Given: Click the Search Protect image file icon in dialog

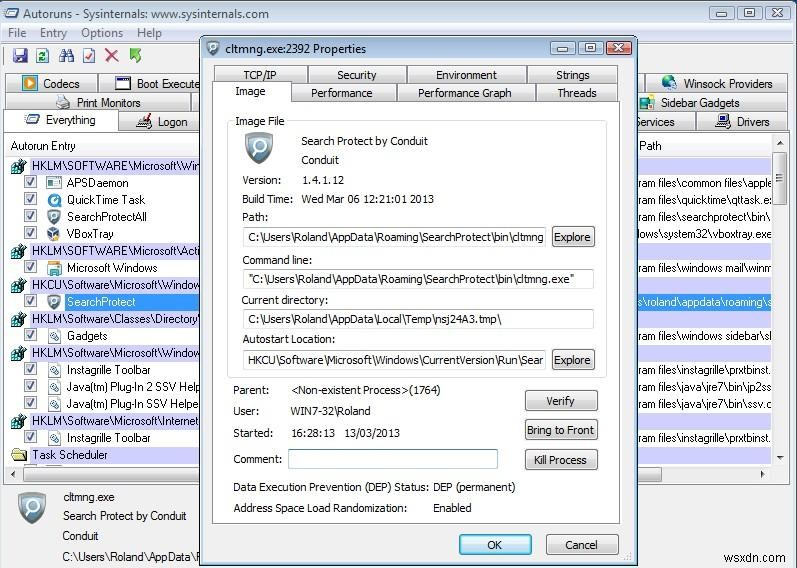Looking at the screenshot, I should tap(259, 148).
